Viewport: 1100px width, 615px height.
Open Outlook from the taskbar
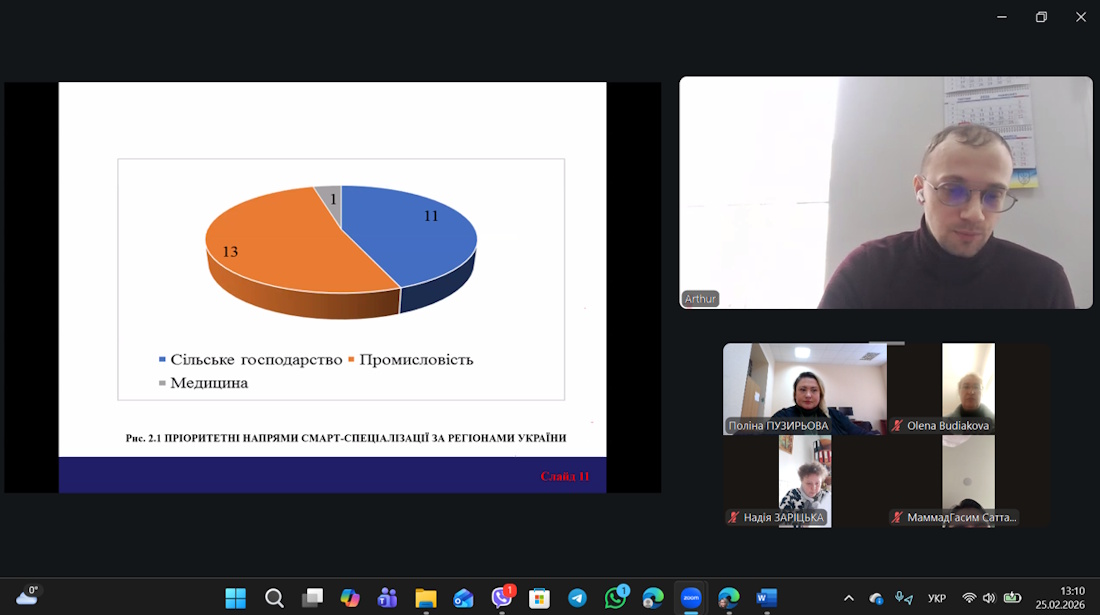[x=463, y=598]
